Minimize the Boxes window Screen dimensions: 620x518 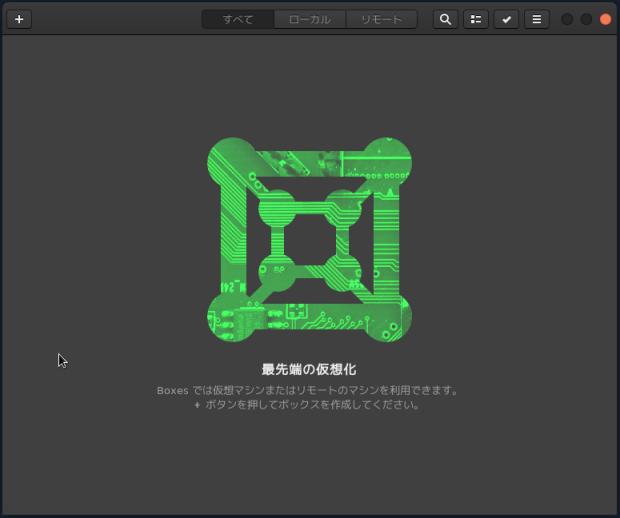click(x=567, y=19)
